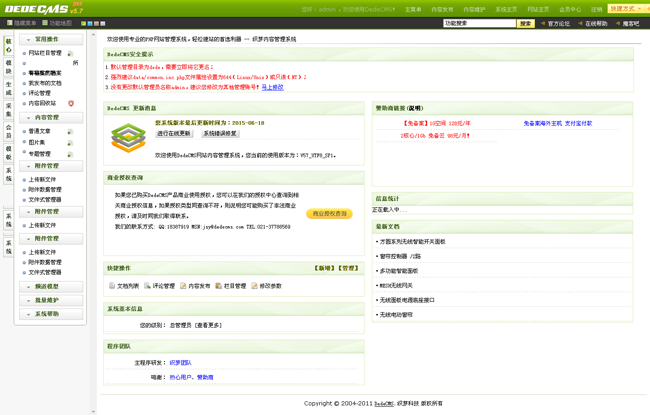This screenshot has height=415, width=650.
Task: Expand the 批量维护 sidebar section
Action: [51, 300]
